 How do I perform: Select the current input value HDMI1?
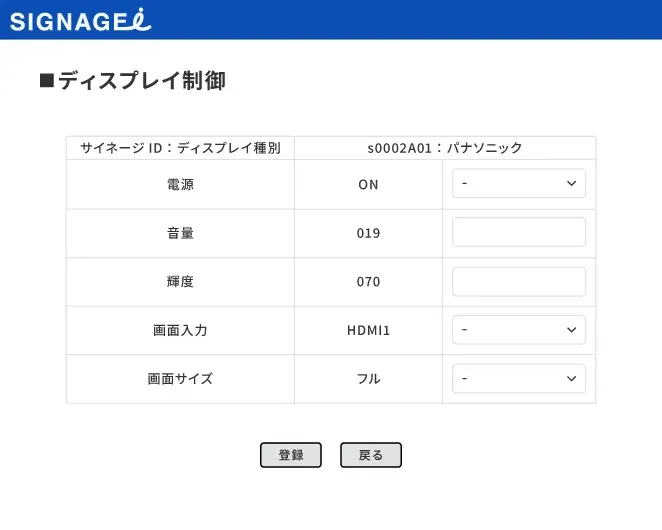(368, 331)
